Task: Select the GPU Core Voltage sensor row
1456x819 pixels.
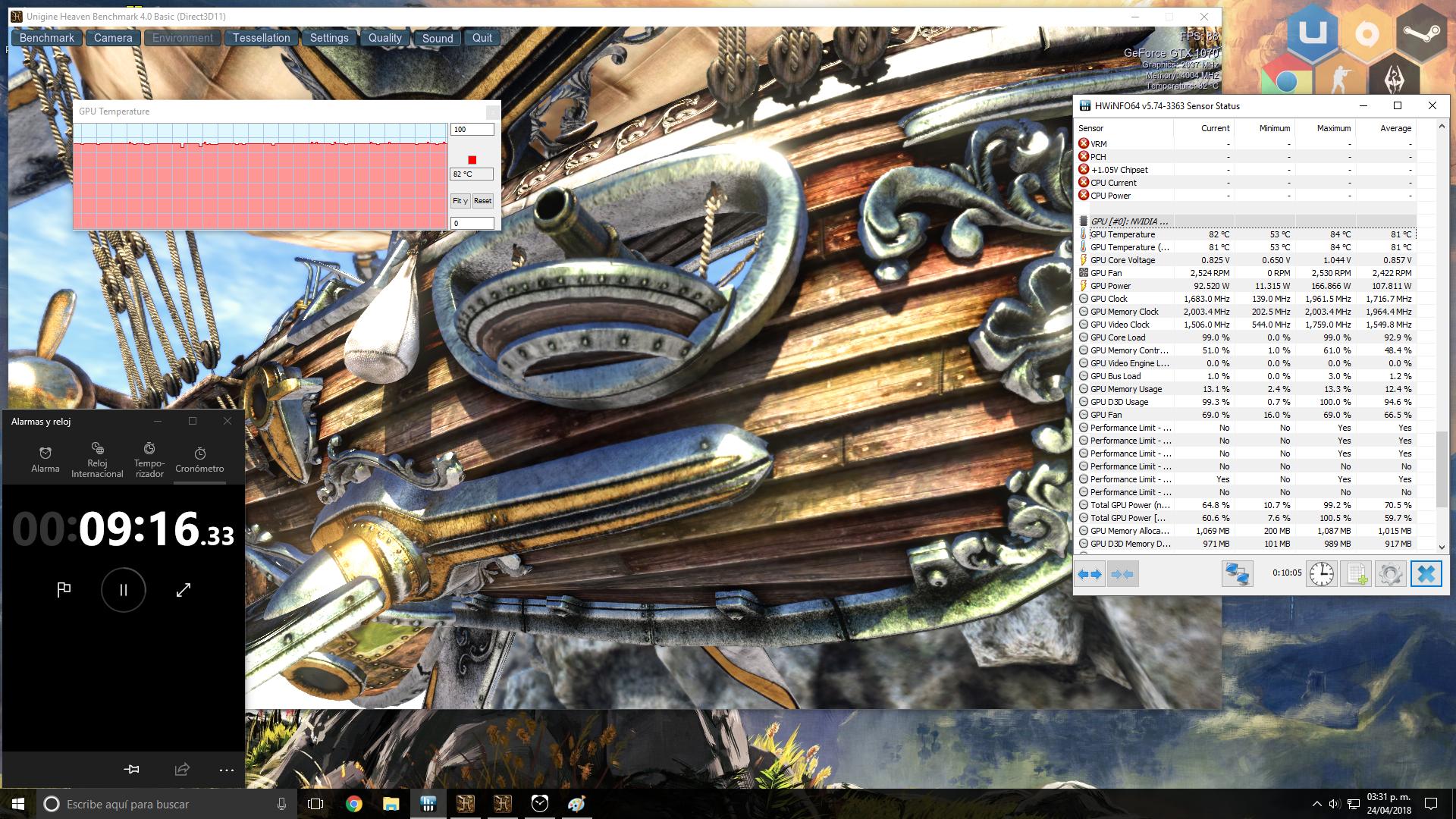Action: pos(1245,260)
